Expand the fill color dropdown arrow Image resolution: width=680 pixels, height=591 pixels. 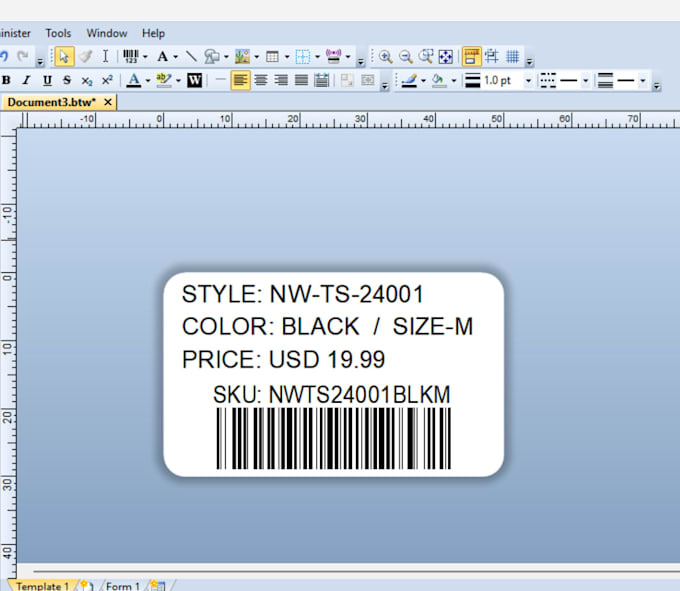coord(454,81)
